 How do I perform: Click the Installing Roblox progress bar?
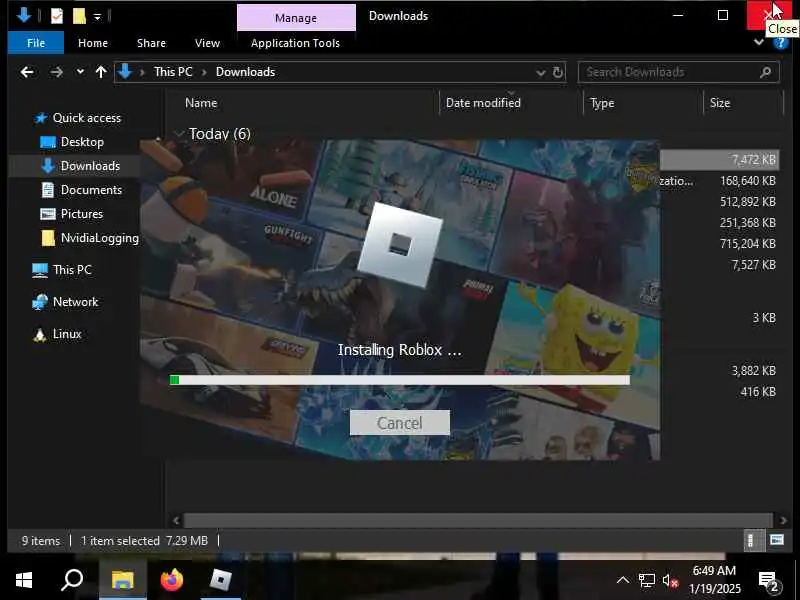point(399,380)
